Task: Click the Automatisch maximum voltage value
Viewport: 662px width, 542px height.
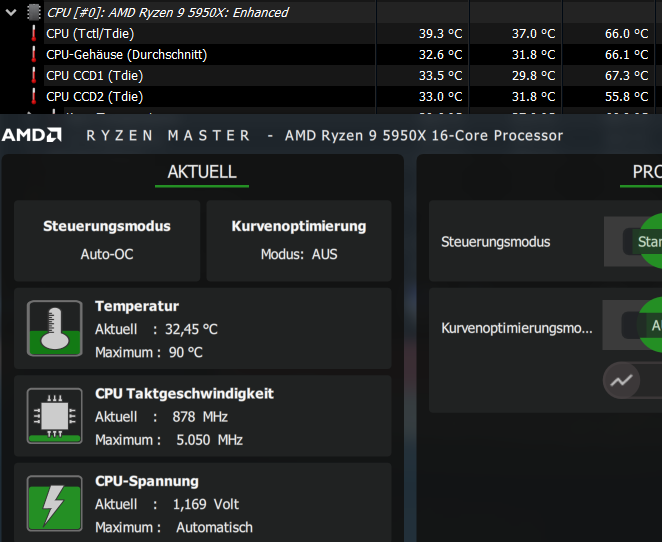Action: (214, 528)
